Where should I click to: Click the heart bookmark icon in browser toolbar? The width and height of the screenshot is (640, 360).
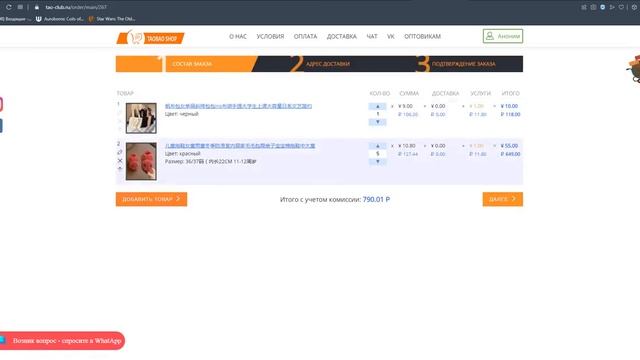[621, 7]
